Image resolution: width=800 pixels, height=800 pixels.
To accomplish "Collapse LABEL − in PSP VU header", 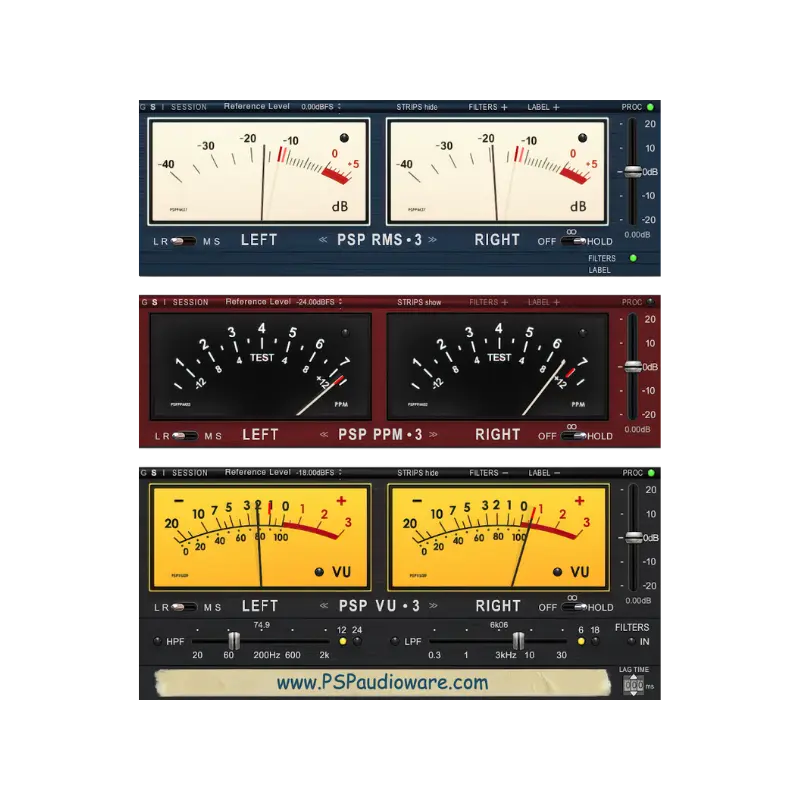I will (544, 473).
